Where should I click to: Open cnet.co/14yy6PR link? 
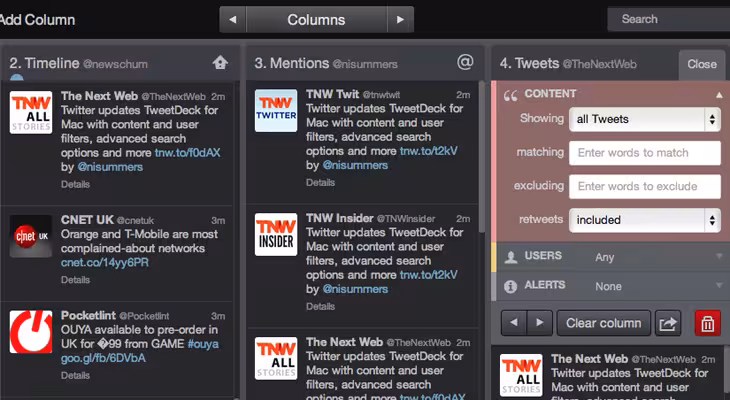105,263
